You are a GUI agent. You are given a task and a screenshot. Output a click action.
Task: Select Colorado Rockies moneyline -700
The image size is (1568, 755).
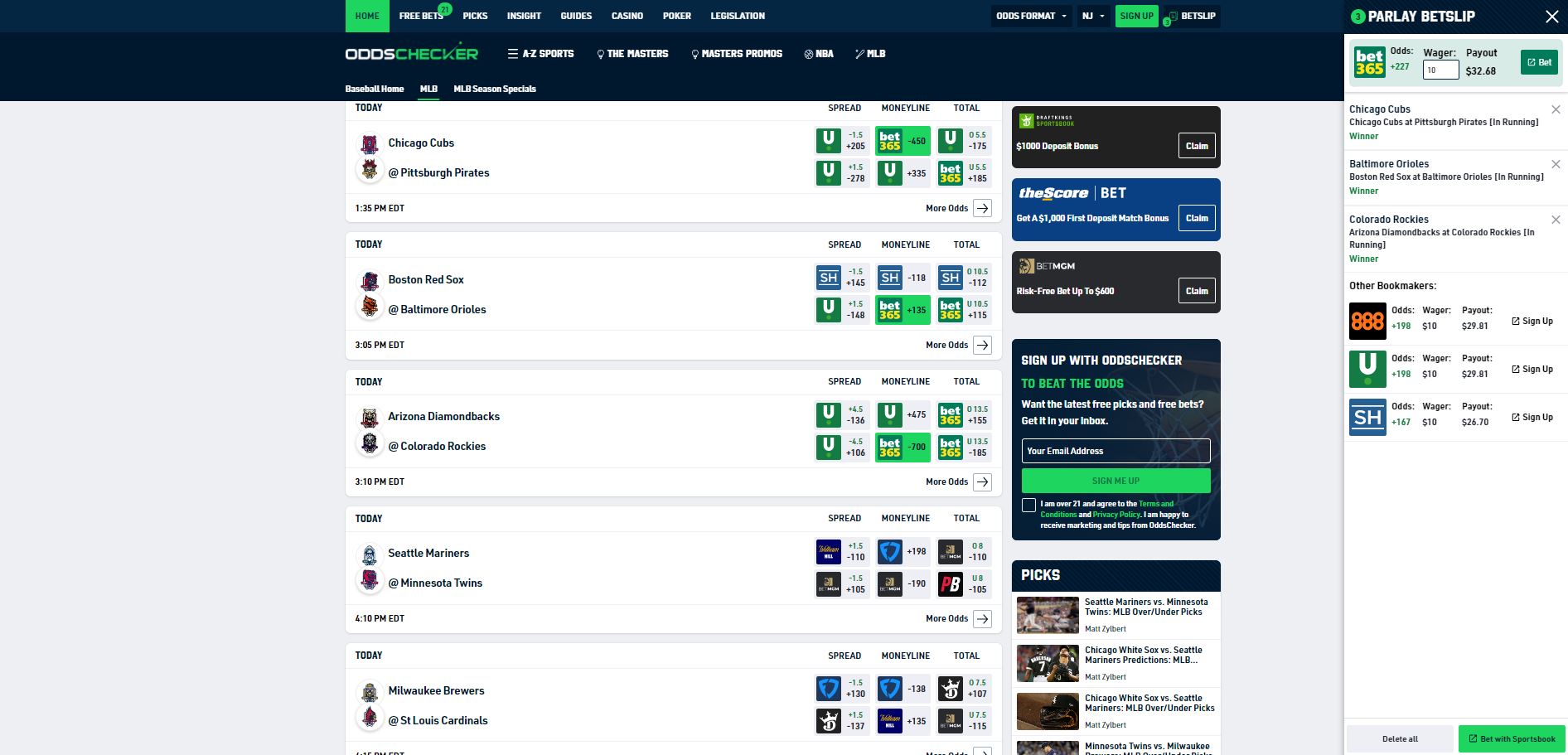pyautogui.click(x=903, y=447)
